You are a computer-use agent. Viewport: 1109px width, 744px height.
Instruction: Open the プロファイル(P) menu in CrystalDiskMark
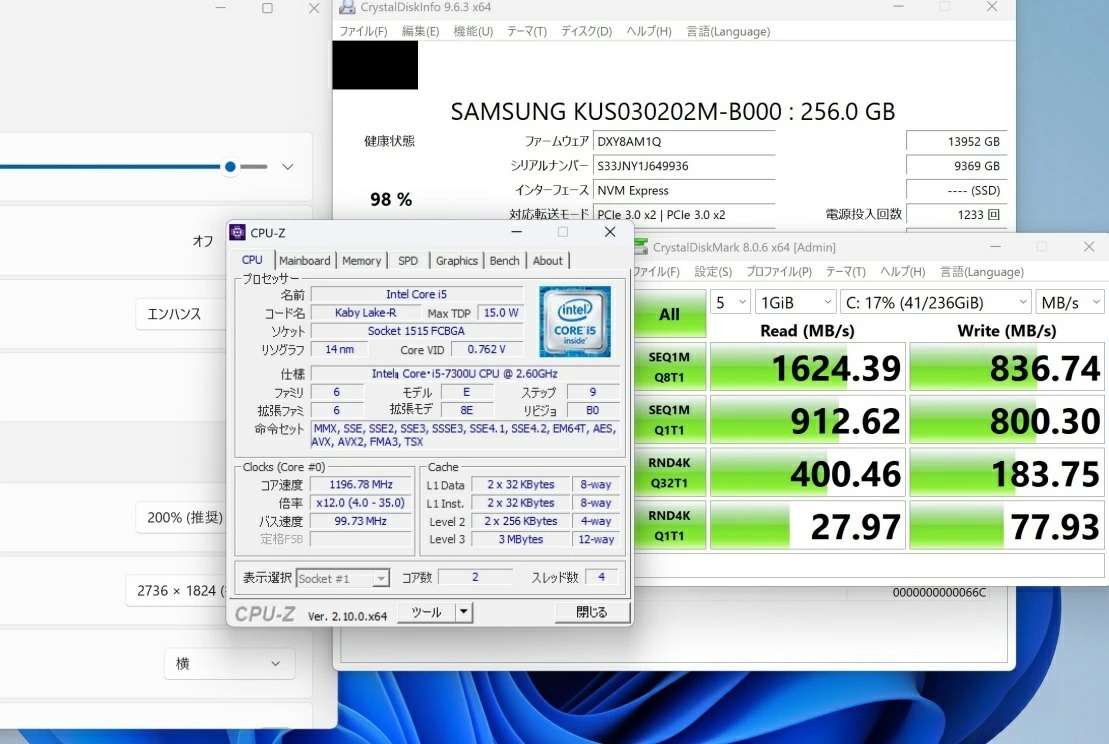[x=778, y=272]
